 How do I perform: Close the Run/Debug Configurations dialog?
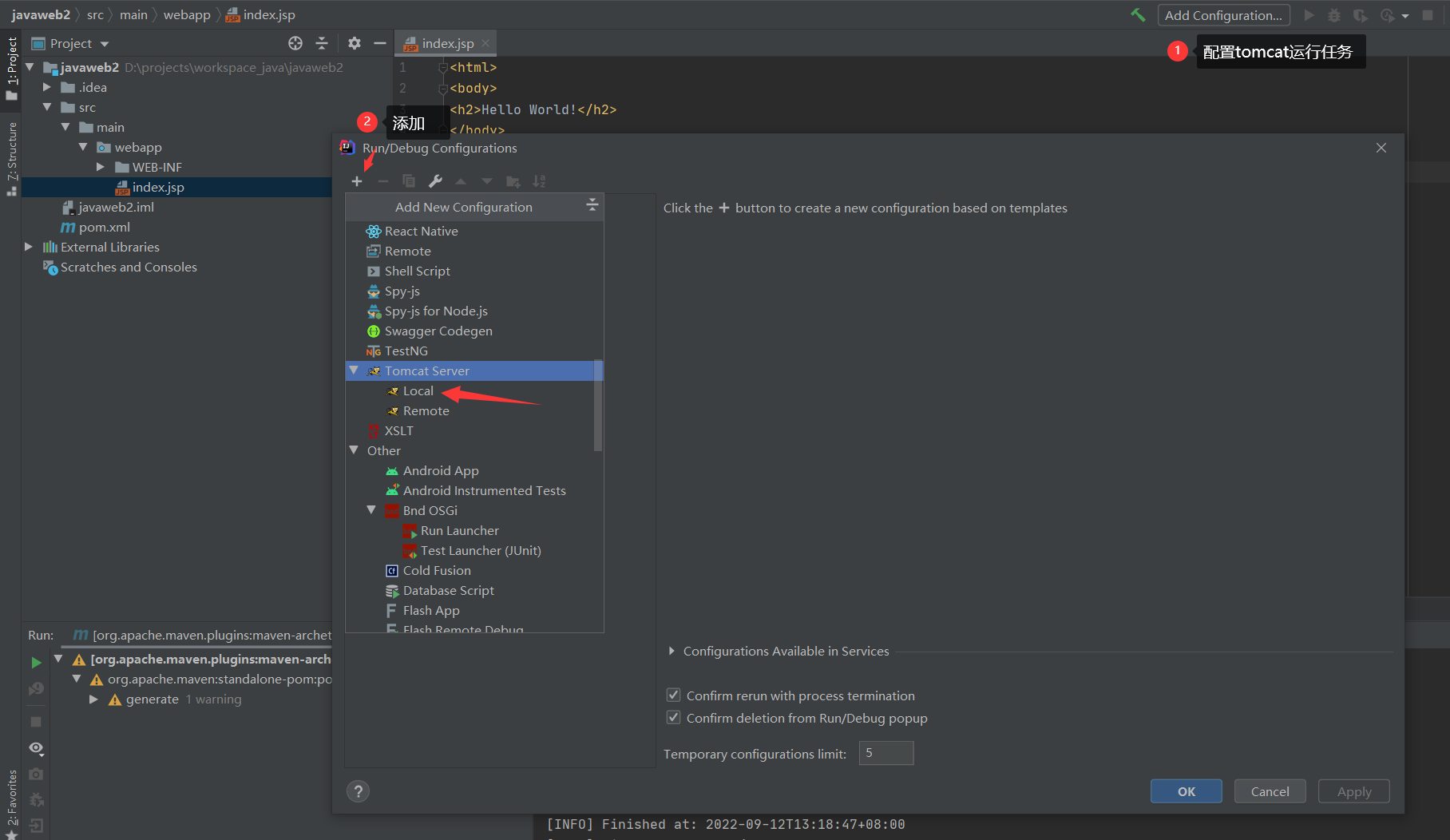[x=1381, y=148]
